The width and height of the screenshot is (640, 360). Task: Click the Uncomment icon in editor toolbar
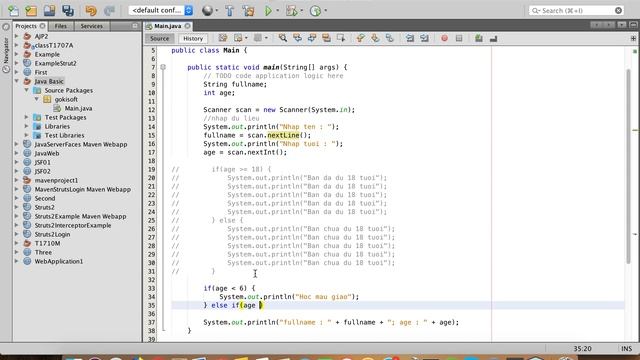pyautogui.click(x=493, y=38)
